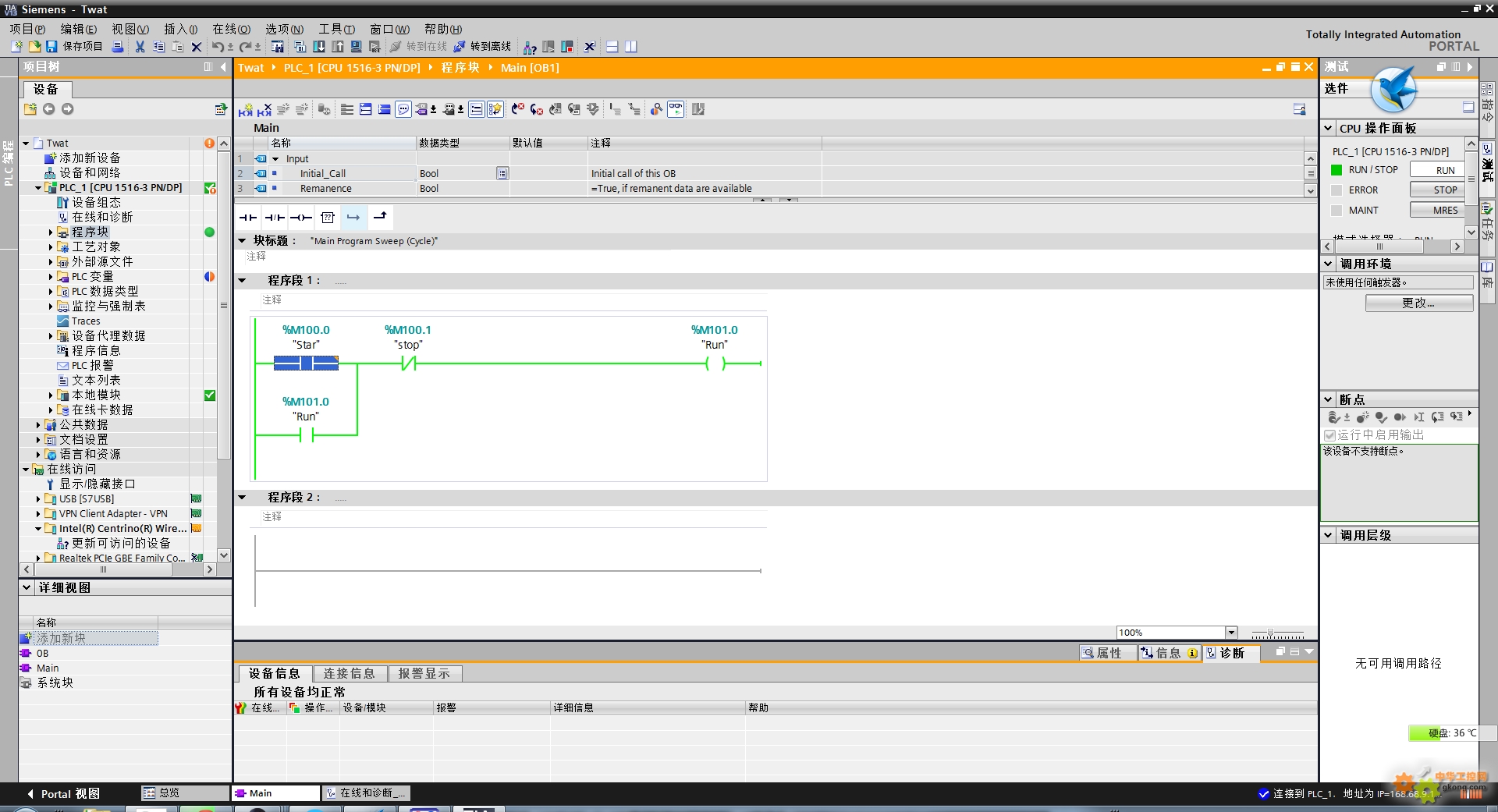The width and height of the screenshot is (1498, 812).
Task: Click the close branch icon
Action: [380, 217]
